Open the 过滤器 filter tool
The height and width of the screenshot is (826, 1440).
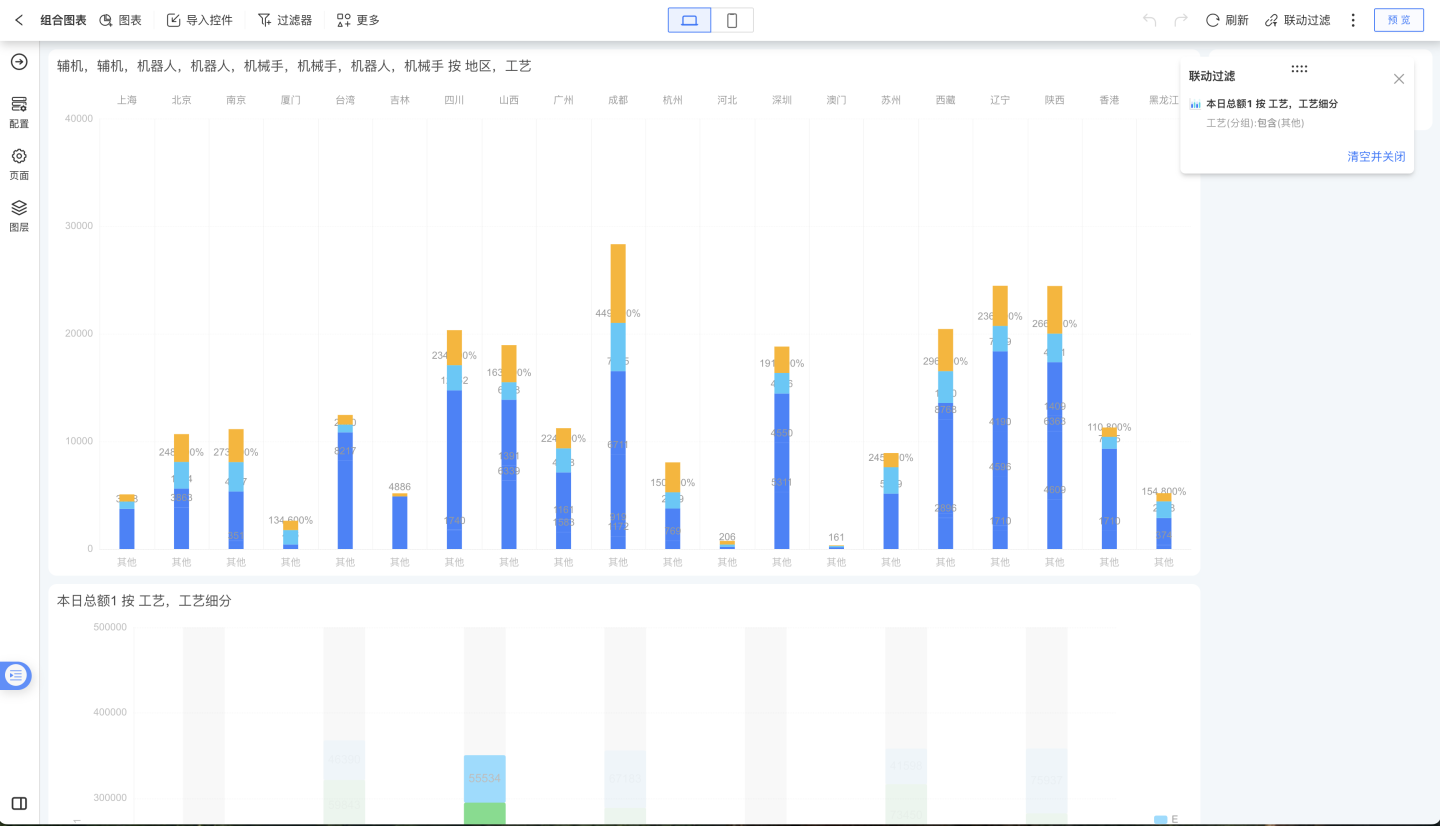(284, 20)
